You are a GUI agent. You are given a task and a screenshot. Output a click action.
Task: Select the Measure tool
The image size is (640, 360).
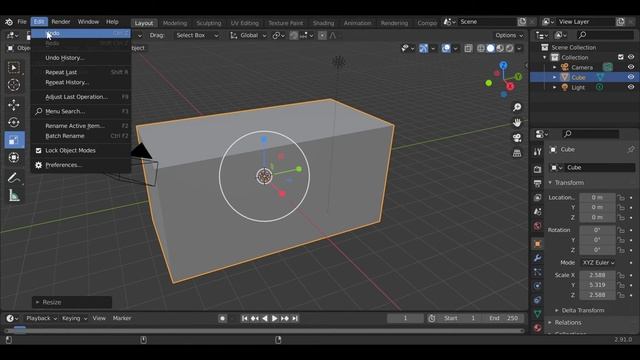click(x=14, y=196)
